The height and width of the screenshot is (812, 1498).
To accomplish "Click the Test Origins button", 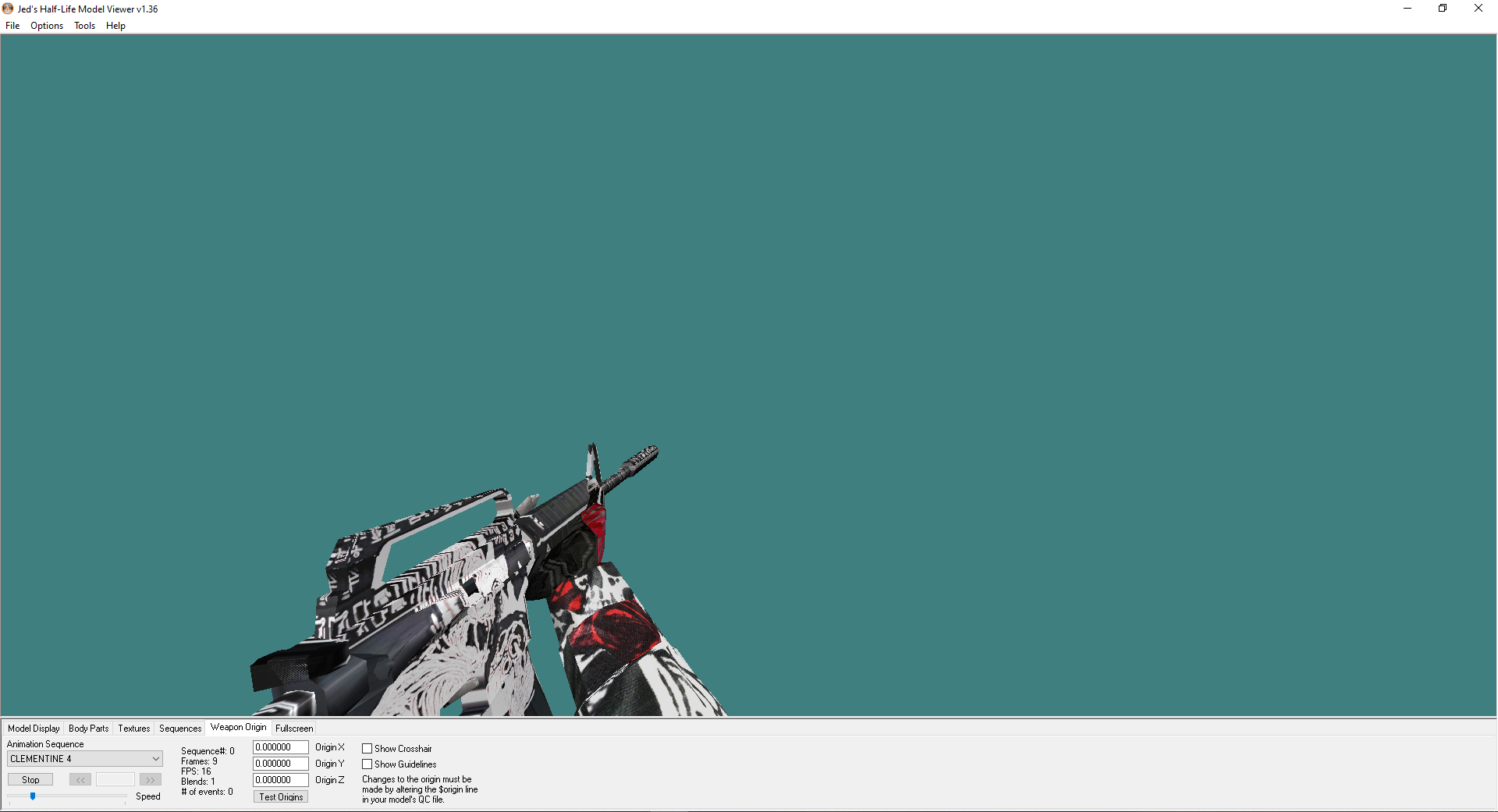I will 281,797.
